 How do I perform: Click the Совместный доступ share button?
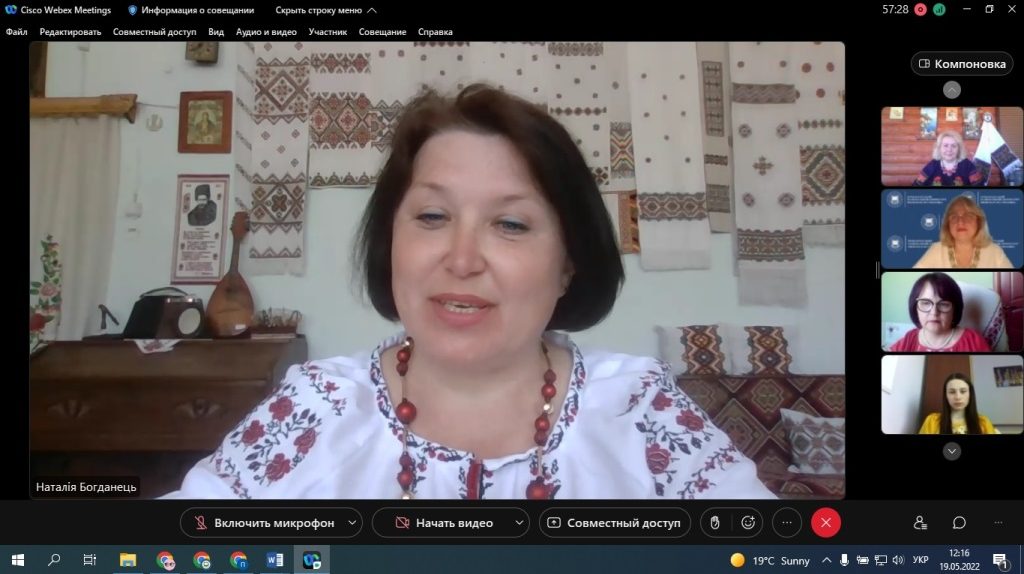pos(614,522)
